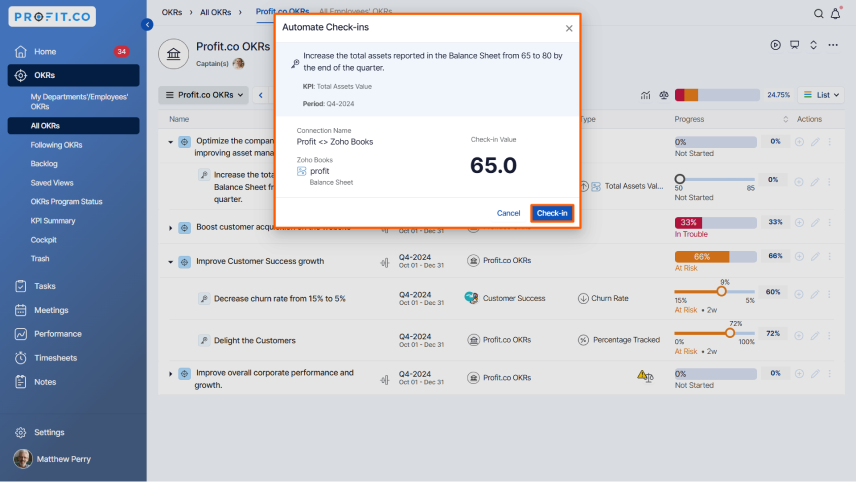This screenshot has height=482, width=856.
Task: Open more options ellipsis in header
Action: coord(833,45)
